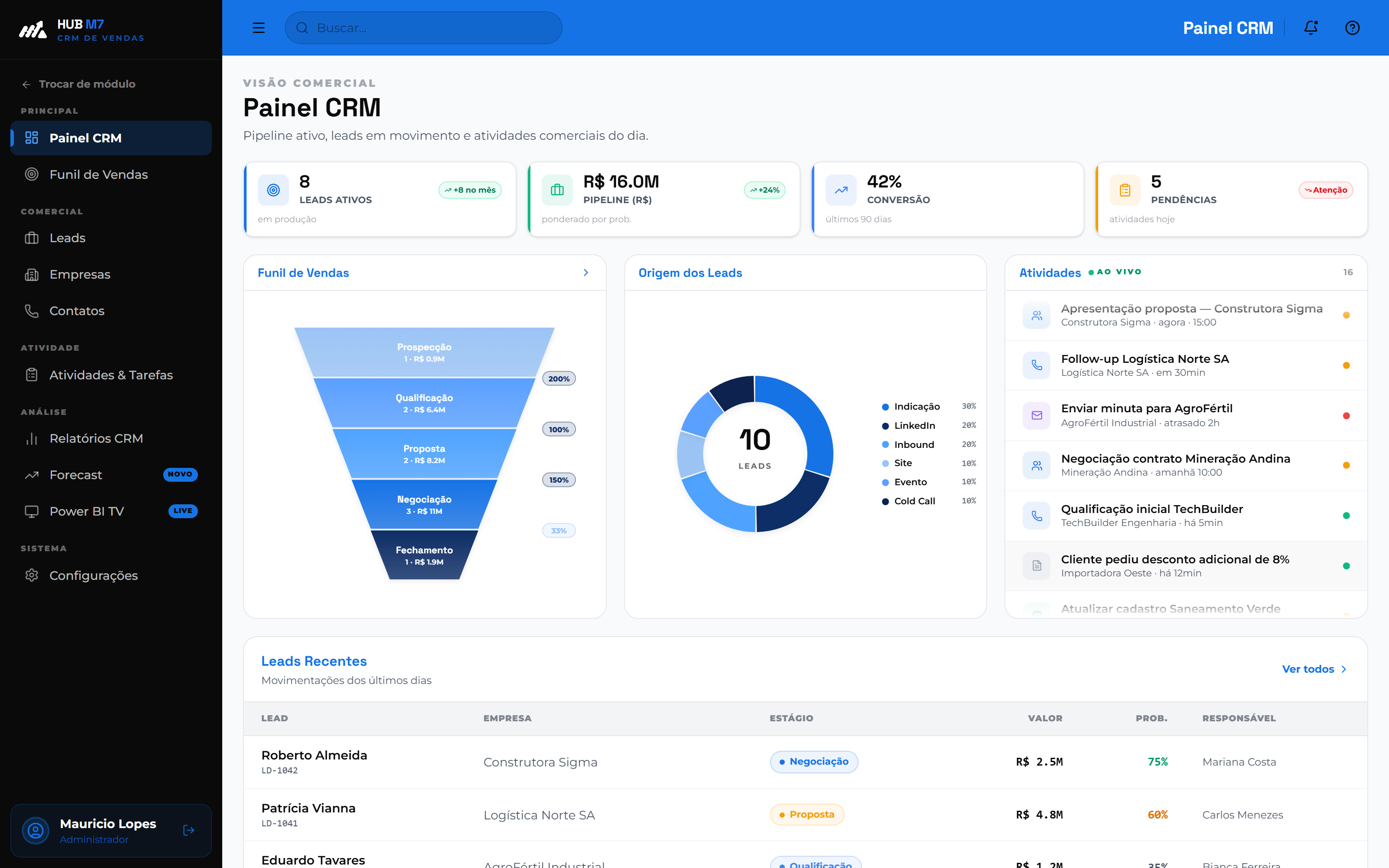Open Configurações in the sidebar
The width and height of the screenshot is (1389, 868).
(111, 575)
